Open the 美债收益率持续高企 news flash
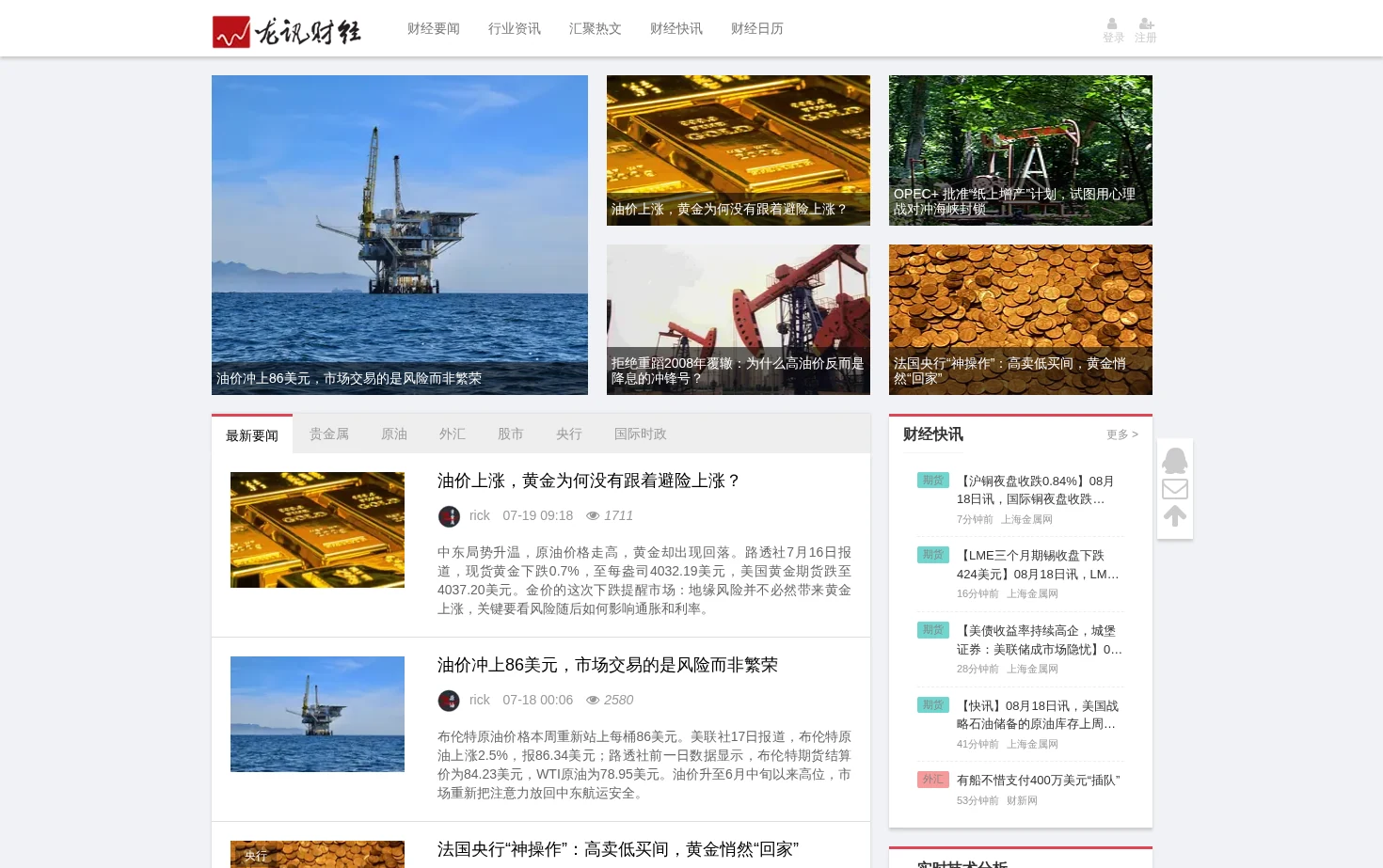The height and width of the screenshot is (868, 1383). [1039, 639]
